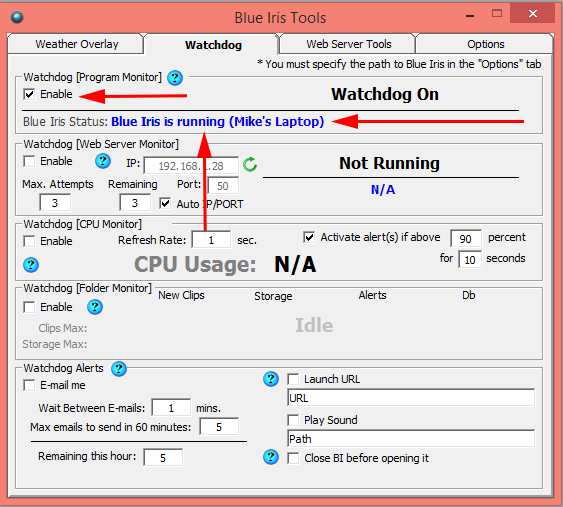
Task: Click the 'New Clips' column label
Action: [181, 295]
